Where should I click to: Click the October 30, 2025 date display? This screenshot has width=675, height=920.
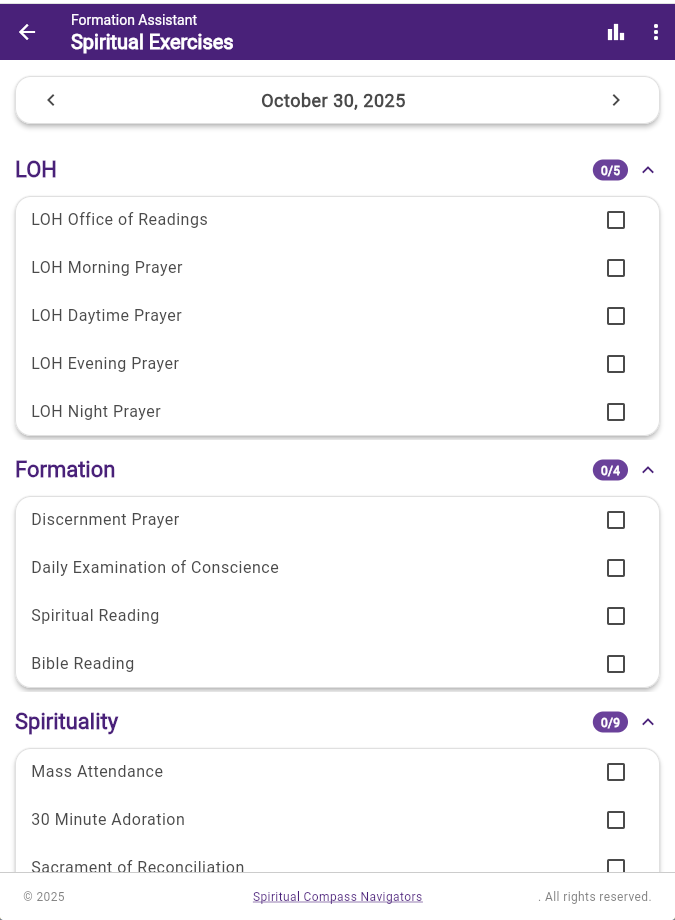333,100
